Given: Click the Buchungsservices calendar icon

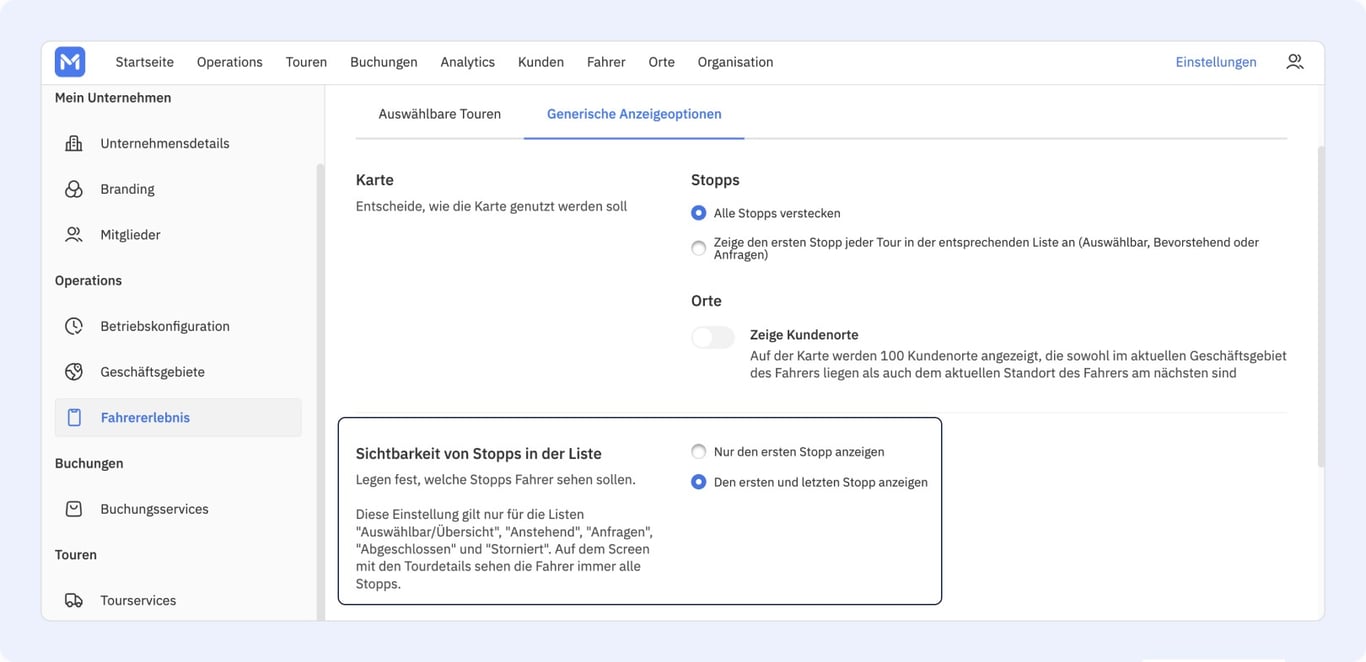Looking at the screenshot, I should tap(74, 509).
